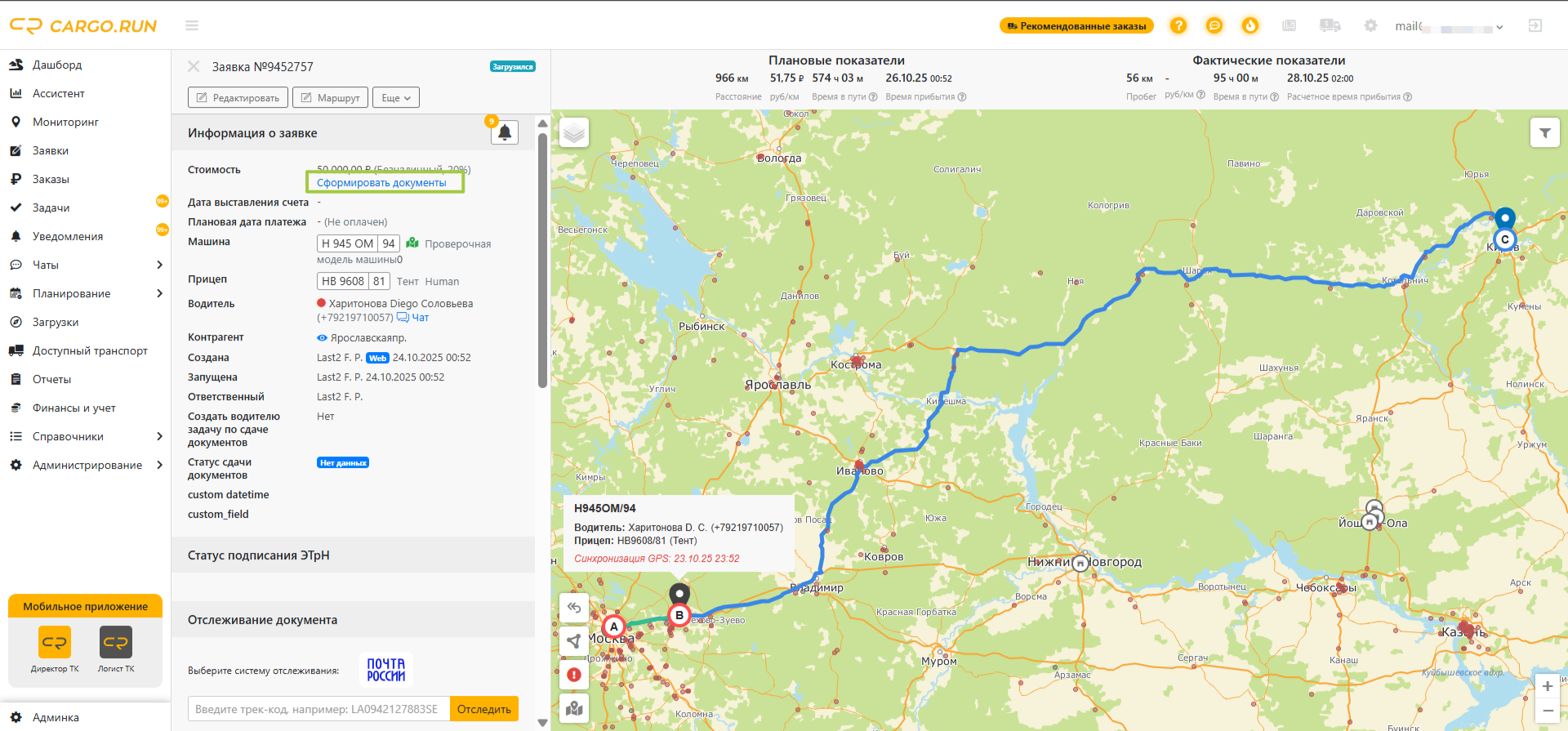Zoom in on the map with plus
The width and height of the screenshot is (1568, 731).
1547,686
